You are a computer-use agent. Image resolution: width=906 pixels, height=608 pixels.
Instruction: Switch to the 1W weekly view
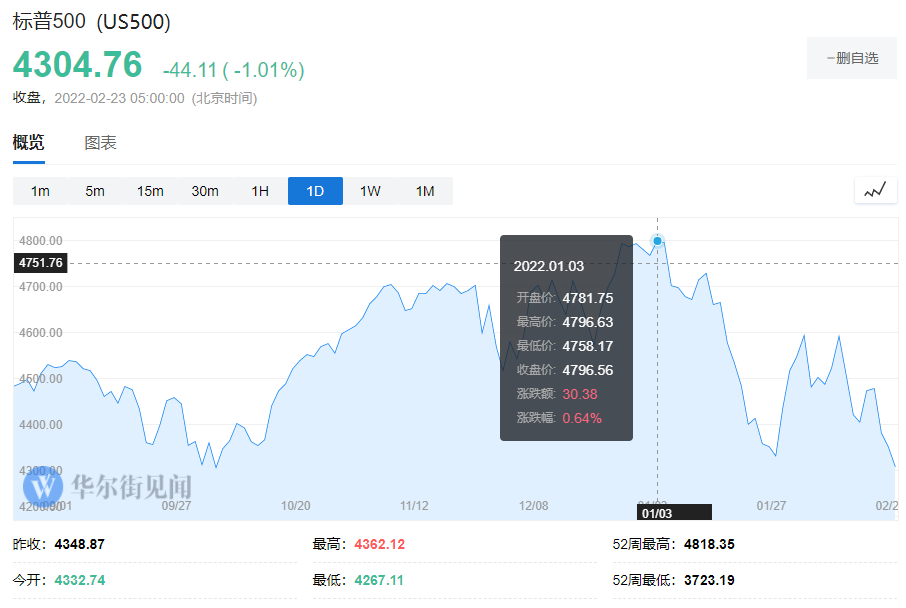click(x=370, y=191)
